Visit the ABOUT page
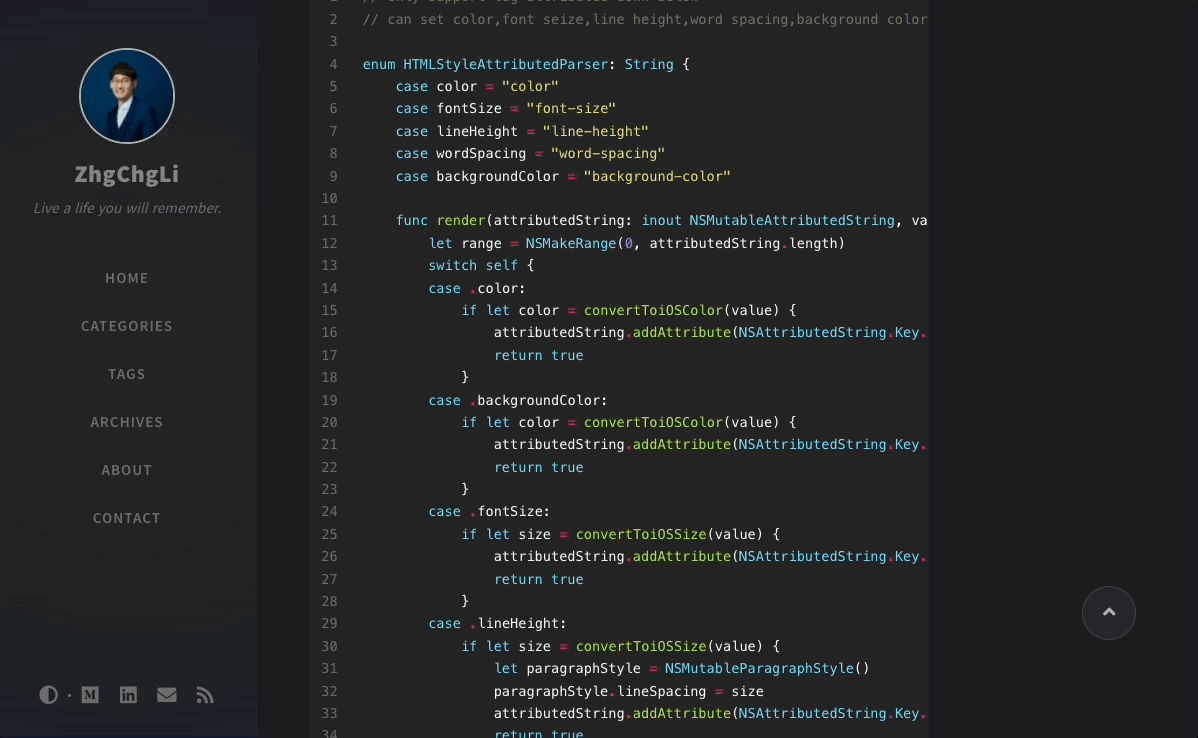 (x=127, y=470)
